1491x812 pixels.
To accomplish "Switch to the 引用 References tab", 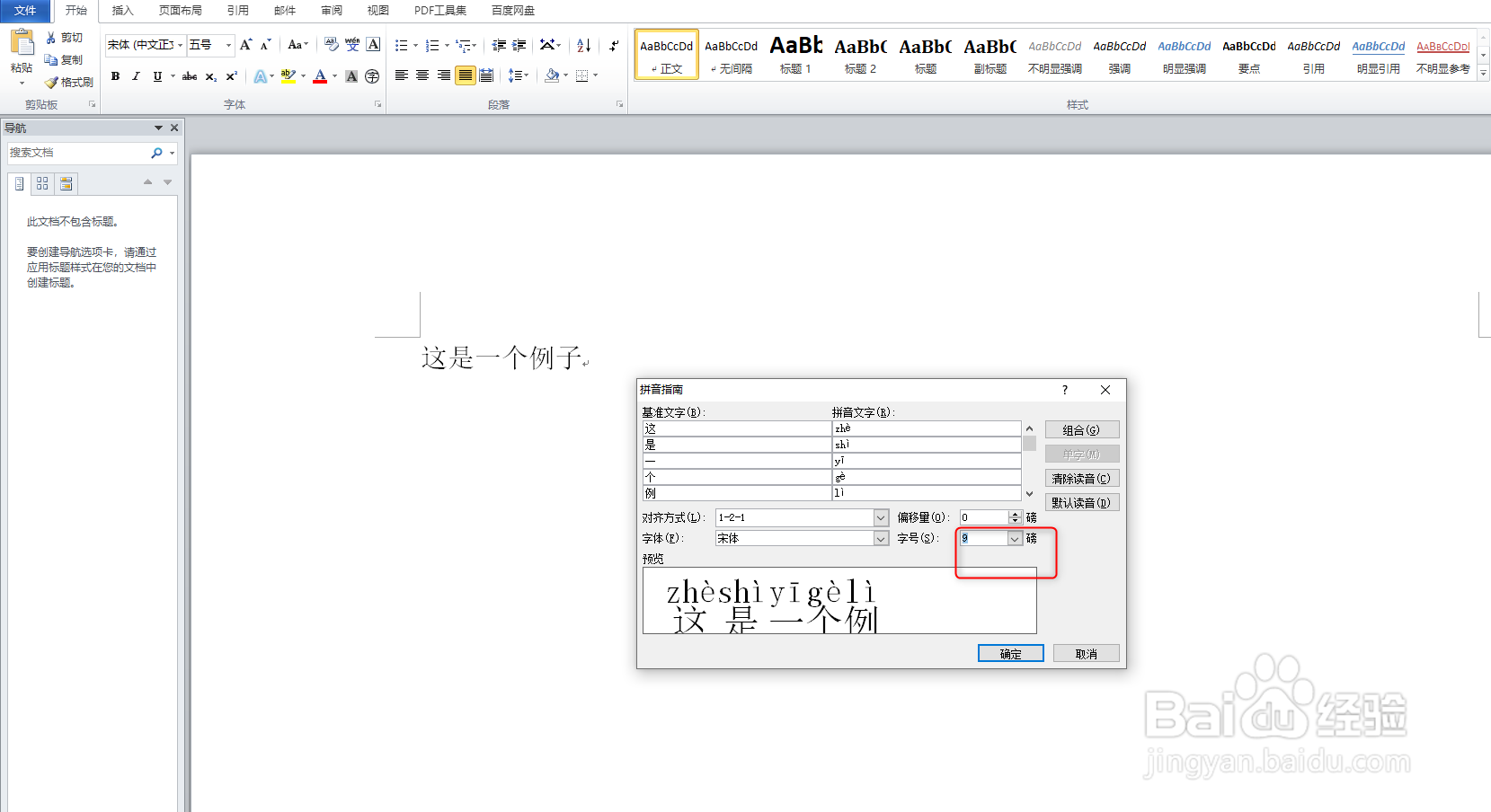I will [237, 11].
